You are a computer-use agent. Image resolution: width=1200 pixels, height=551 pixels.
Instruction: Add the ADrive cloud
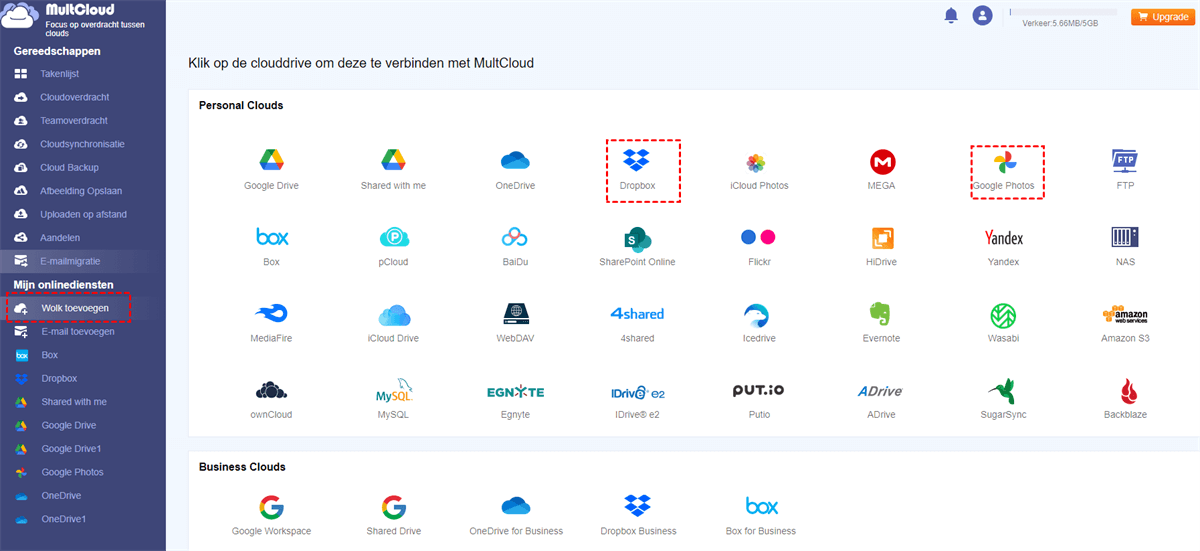[882, 391]
